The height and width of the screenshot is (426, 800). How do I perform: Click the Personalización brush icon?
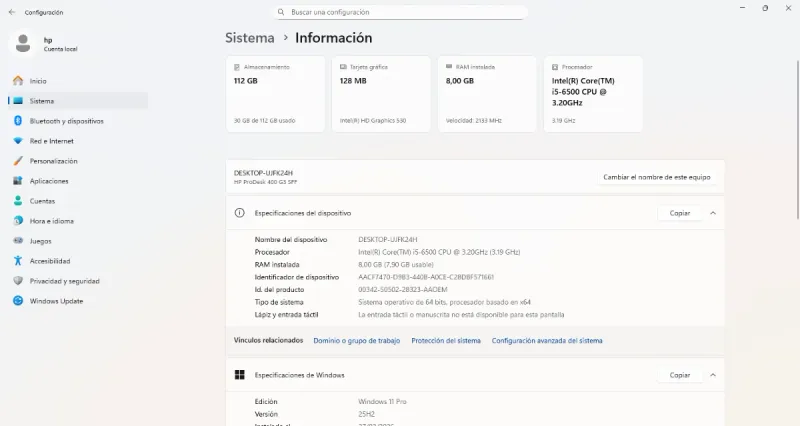click(x=18, y=161)
